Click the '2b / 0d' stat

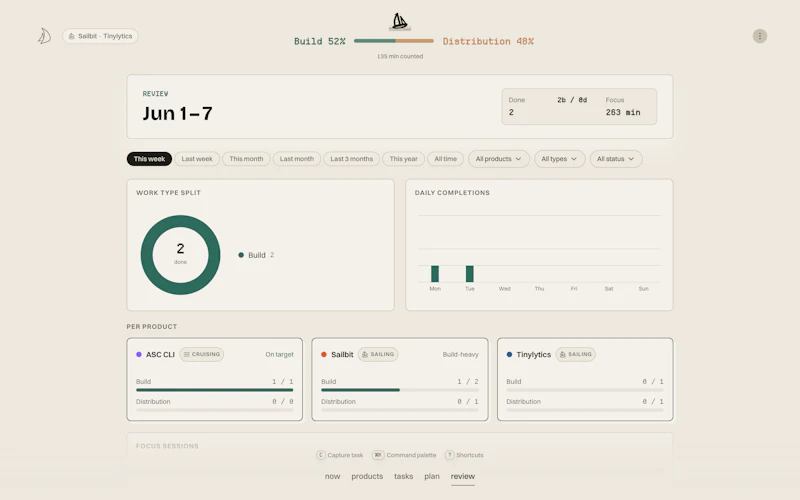click(572, 100)
